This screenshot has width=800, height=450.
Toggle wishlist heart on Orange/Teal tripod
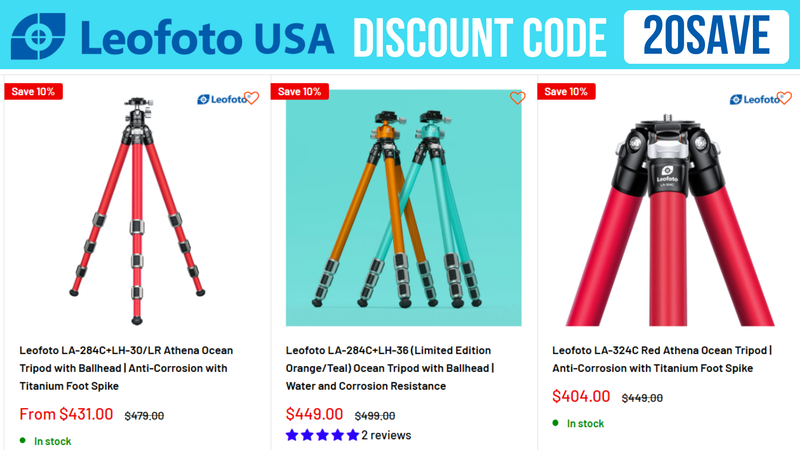(x=517, y=98)
